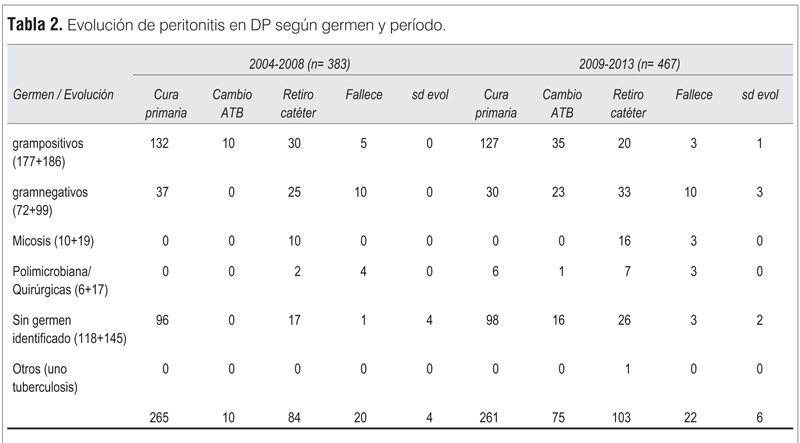Click the total 84 in bottom row
The image size is (800, 443).
[293, 416]
